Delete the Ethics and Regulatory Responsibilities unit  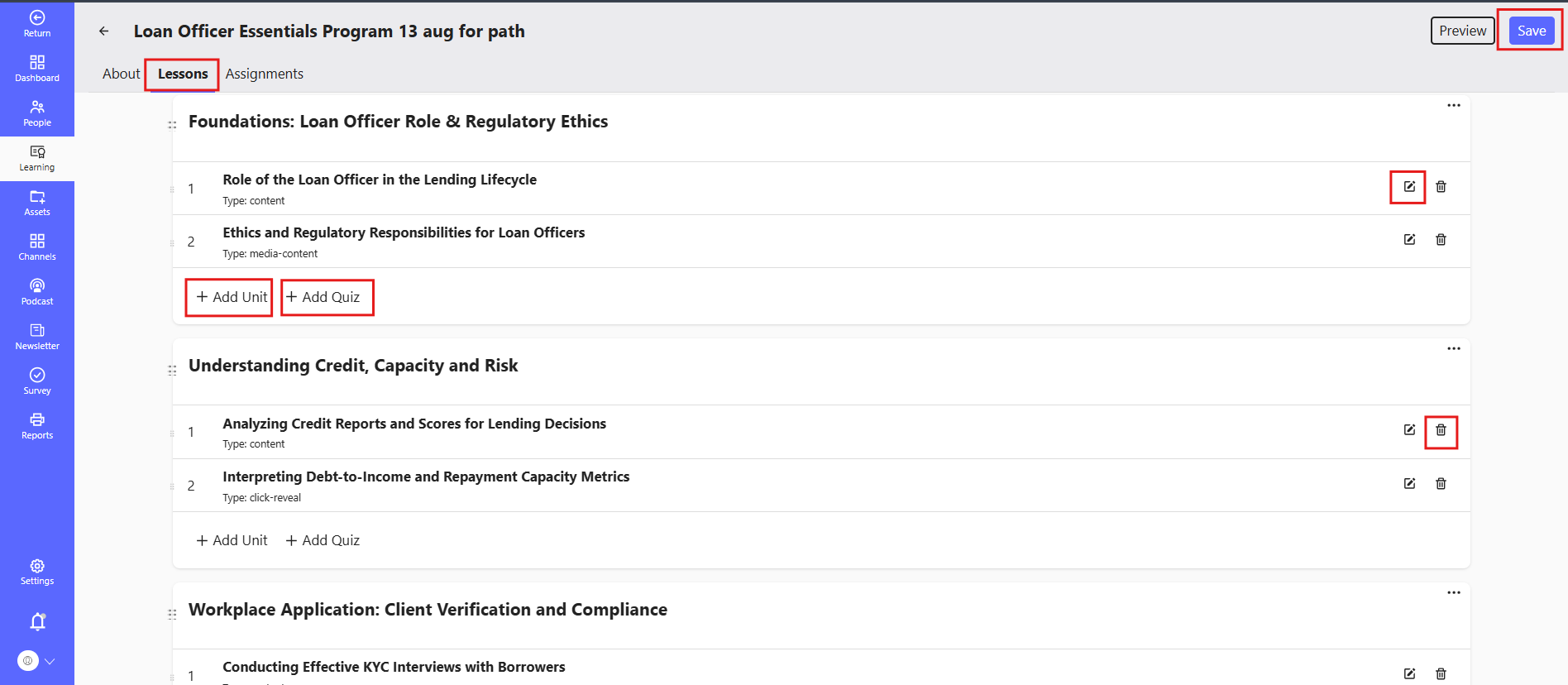coord(1441,240)
